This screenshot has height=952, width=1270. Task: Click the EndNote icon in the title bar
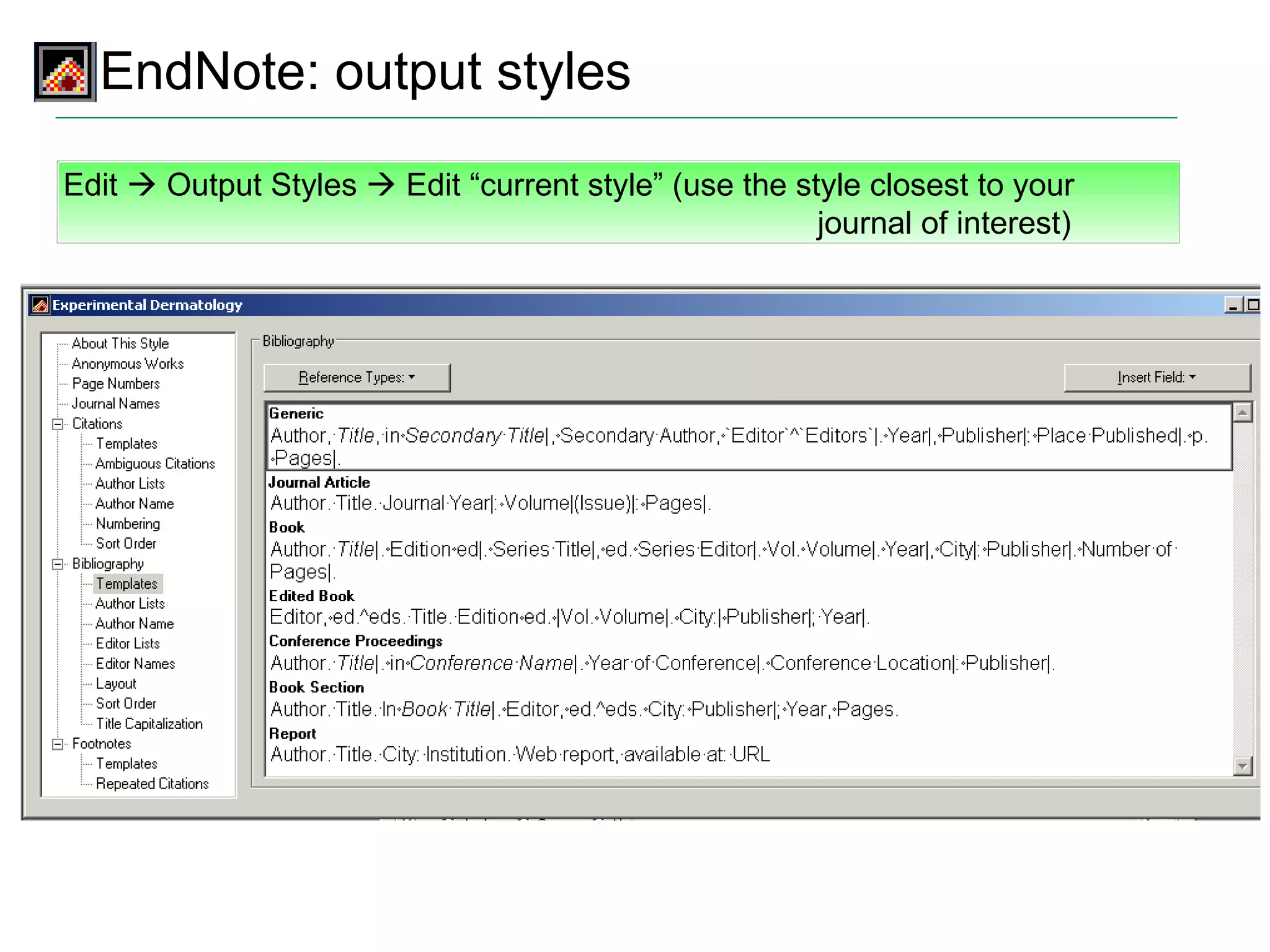[x=40, y=305]
